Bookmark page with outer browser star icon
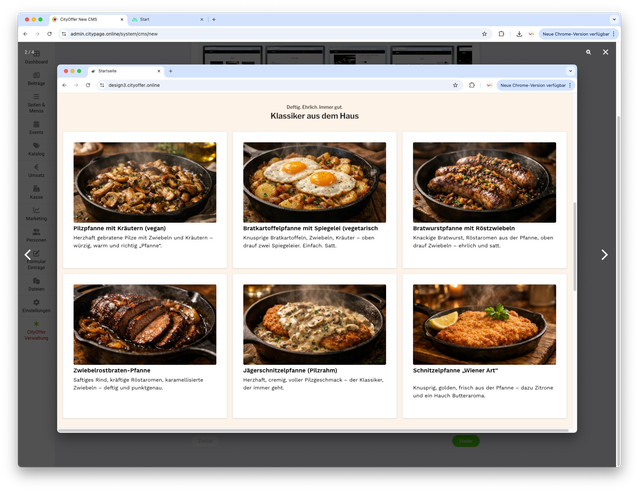Viewport: 640px width, 492px height. (483, 34)
